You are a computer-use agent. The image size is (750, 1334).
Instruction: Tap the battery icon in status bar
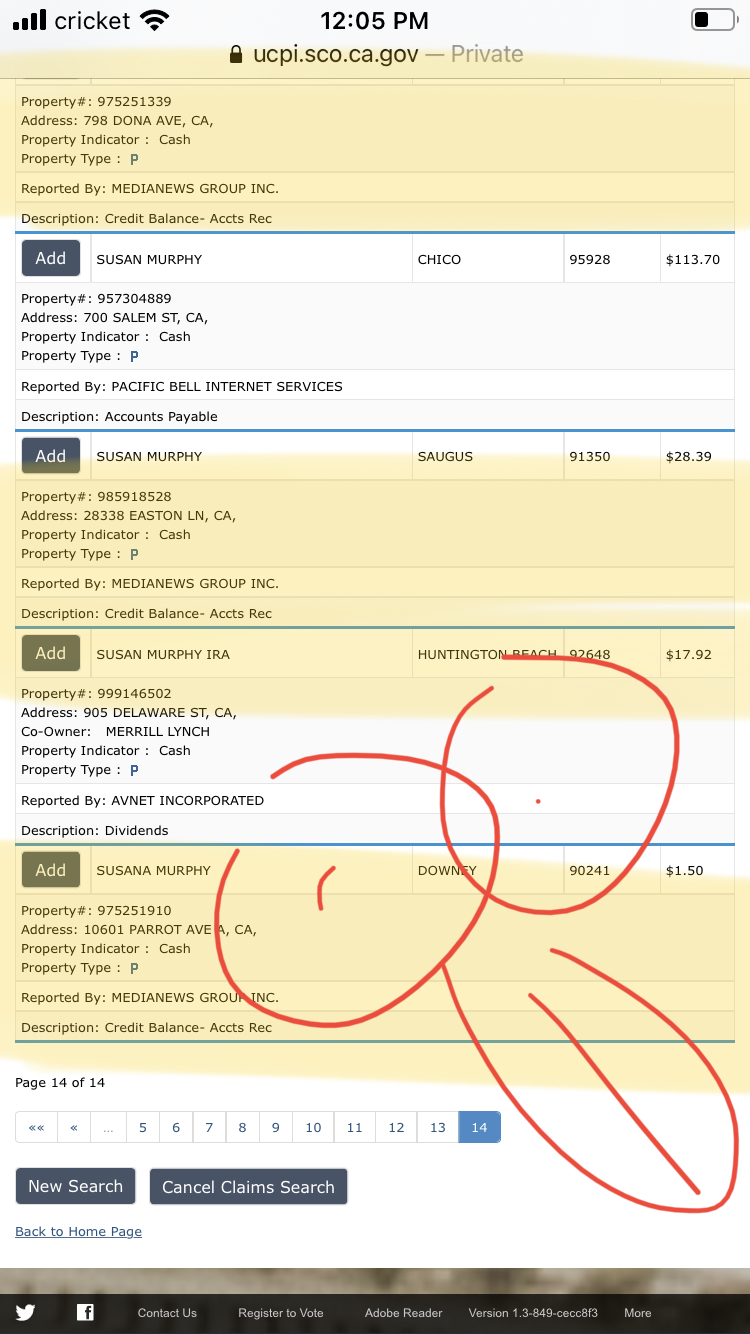pos(713,20)
